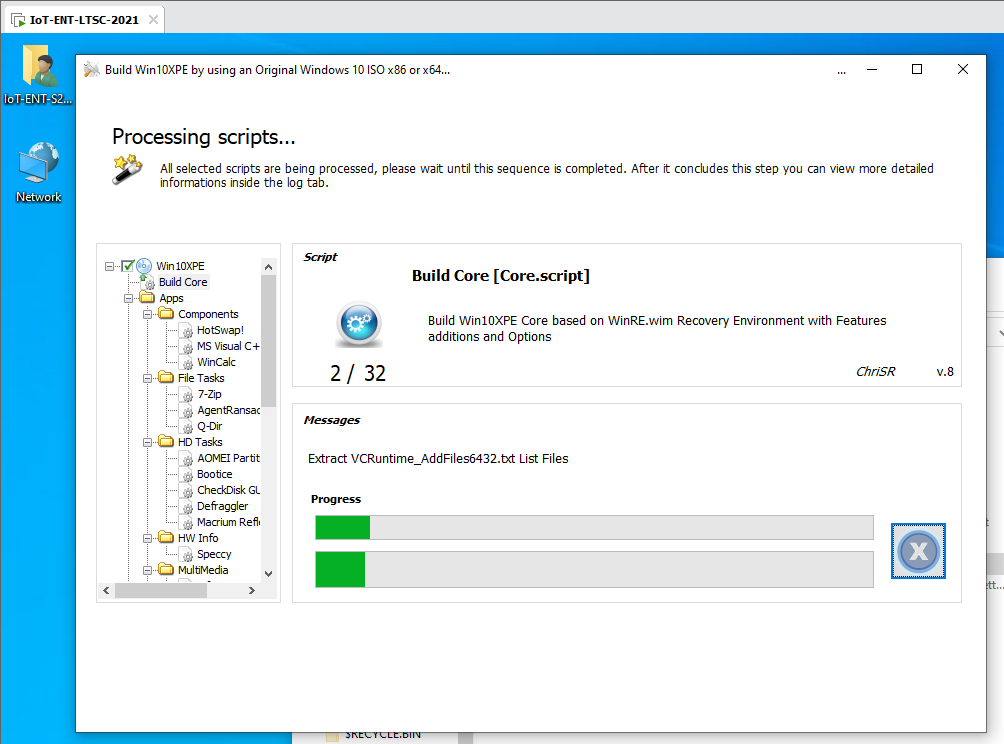Select the Speccy tree label
1004x744 pixels.
click(x=214, y=554)
